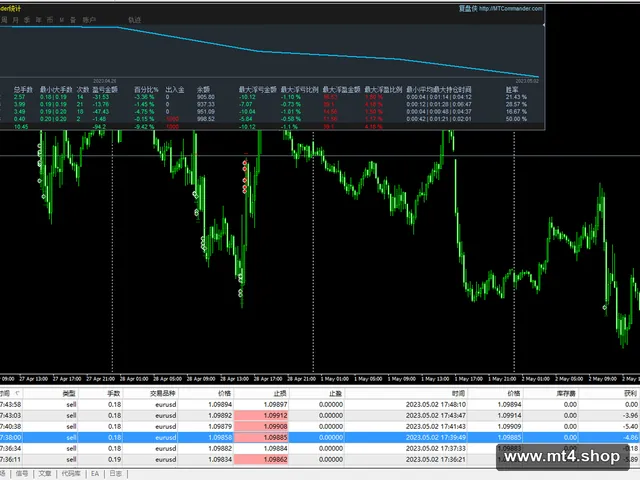The height and width of the screenshot is (480, 640).
Task: Click the 盈亏金额 header in statistics
Action: click(x=105, y=89)
